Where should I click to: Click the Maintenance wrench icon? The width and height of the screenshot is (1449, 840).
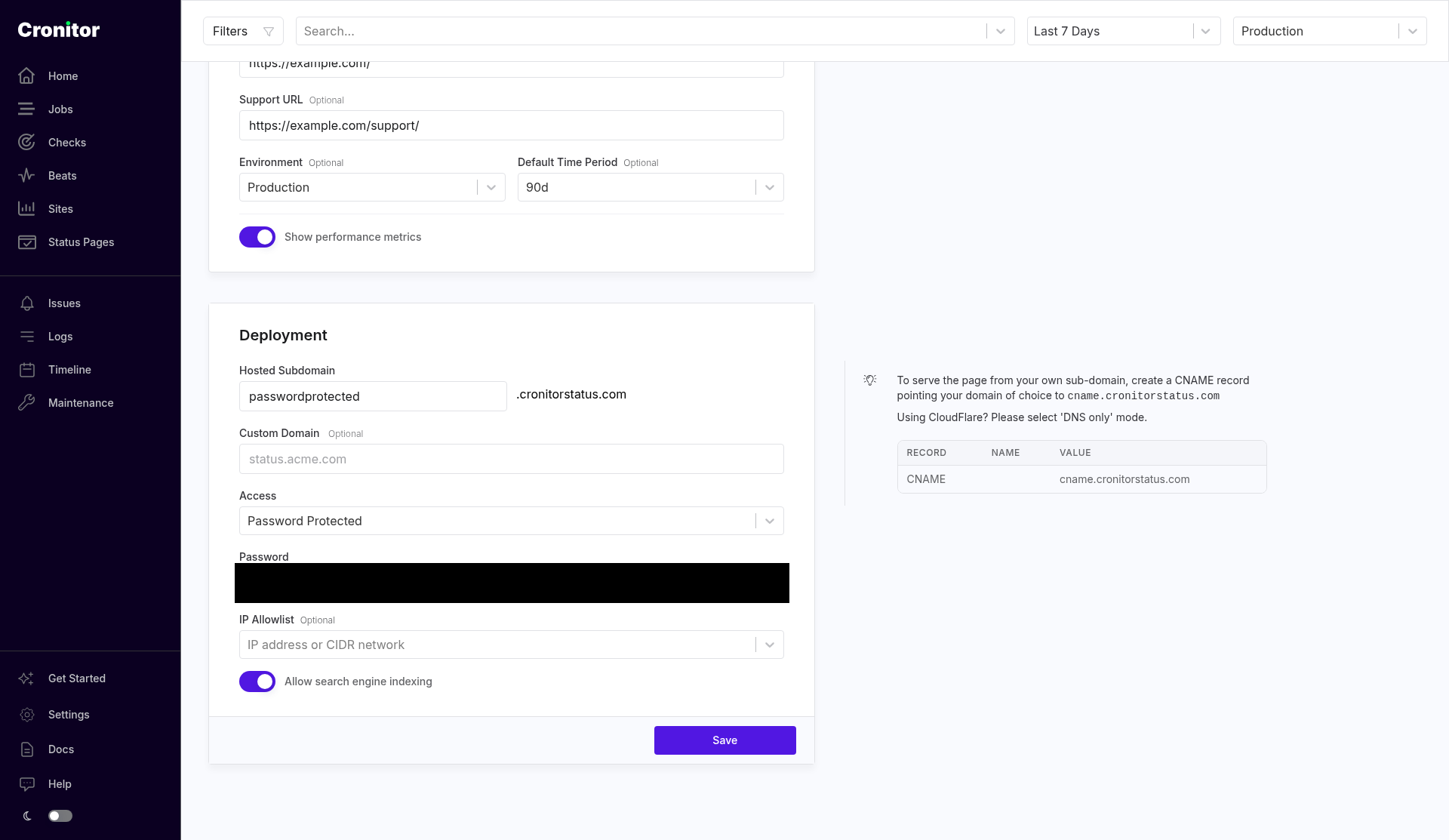pyautogui.click(x=26, y=403)
